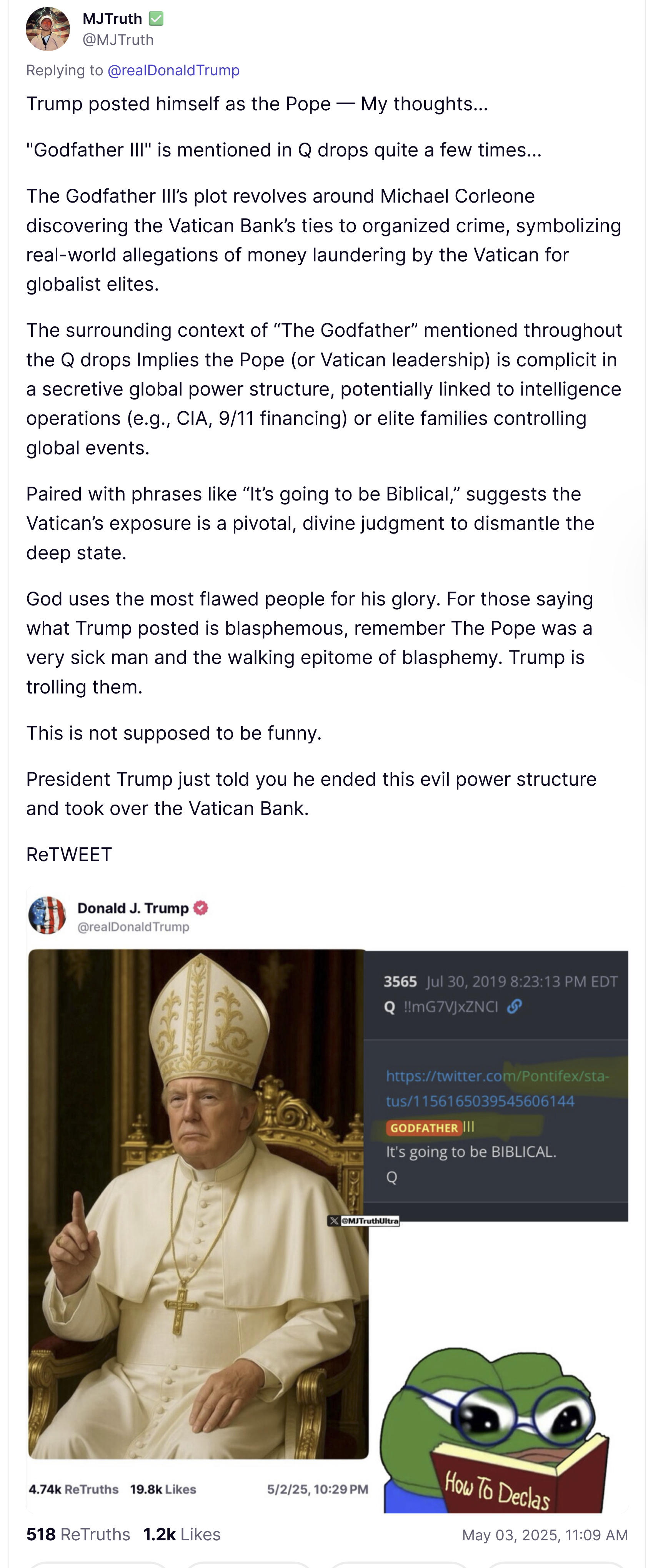Open the @realDonaldTrump reply link
This screenshot has width=648, height=1568.
tap(173, 71)
